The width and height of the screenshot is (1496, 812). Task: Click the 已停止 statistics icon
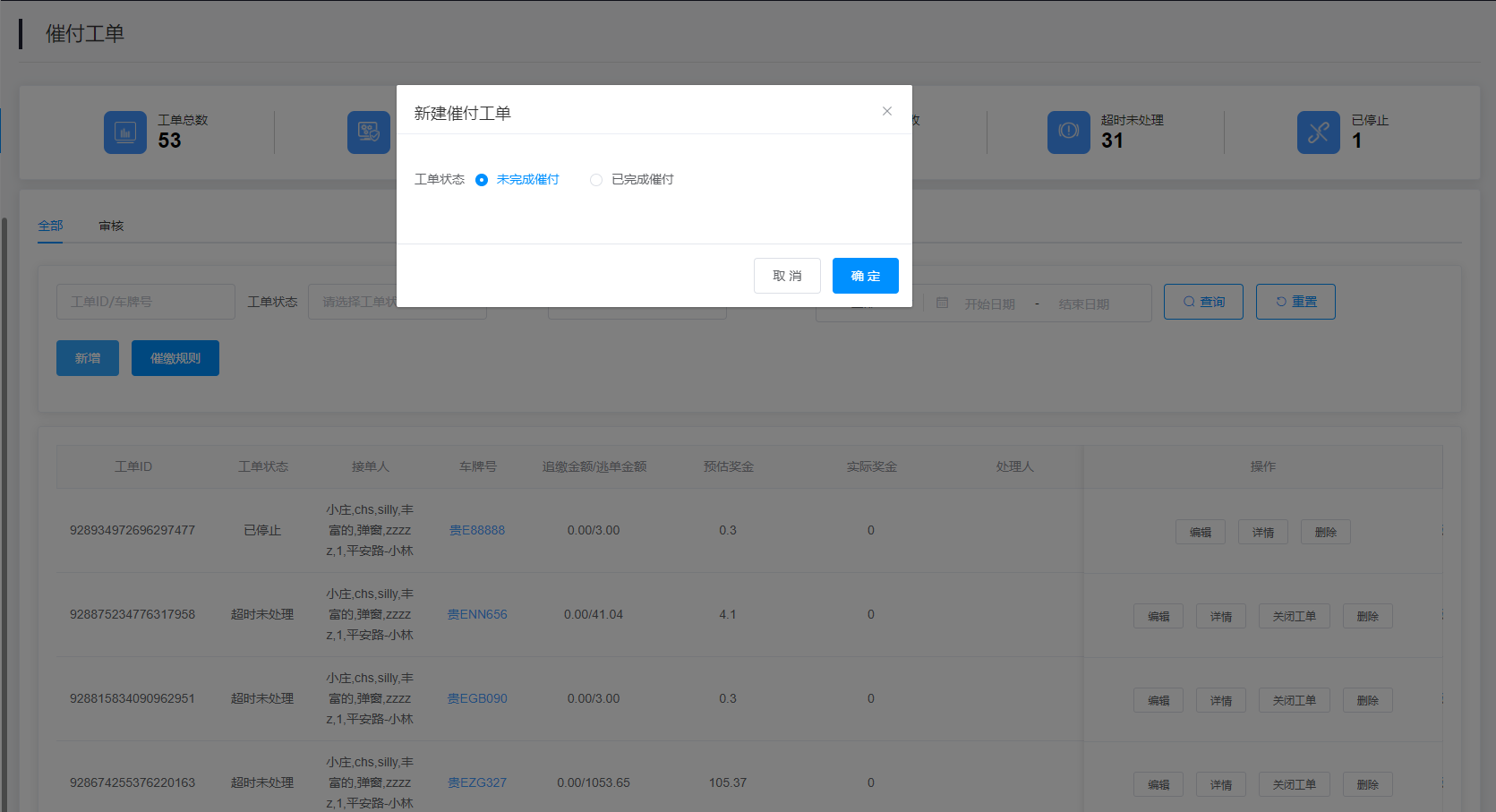(x=1318, y=132)
